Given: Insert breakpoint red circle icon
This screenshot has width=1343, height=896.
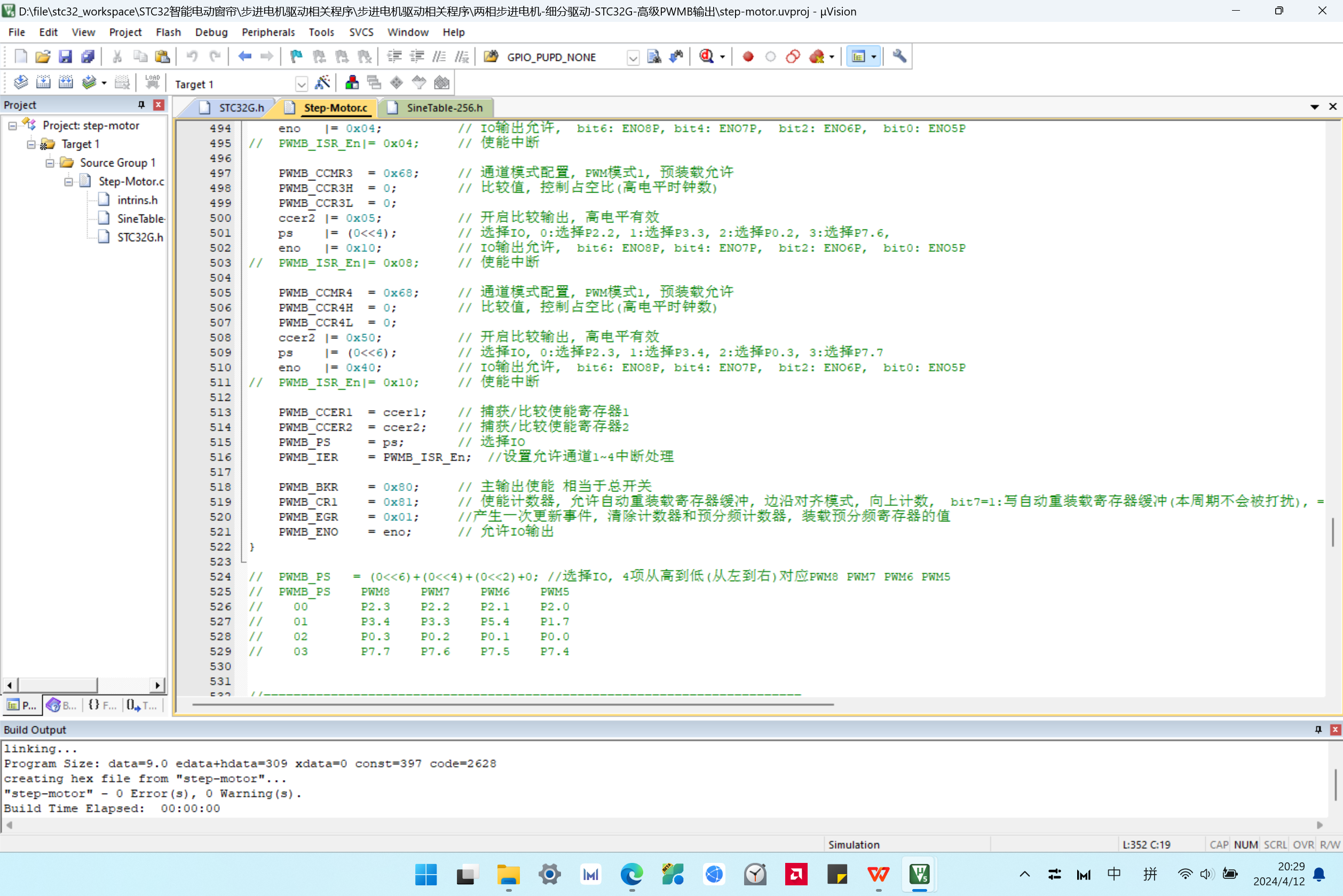Looking at the screenshot, I should (x=748, y=57).
